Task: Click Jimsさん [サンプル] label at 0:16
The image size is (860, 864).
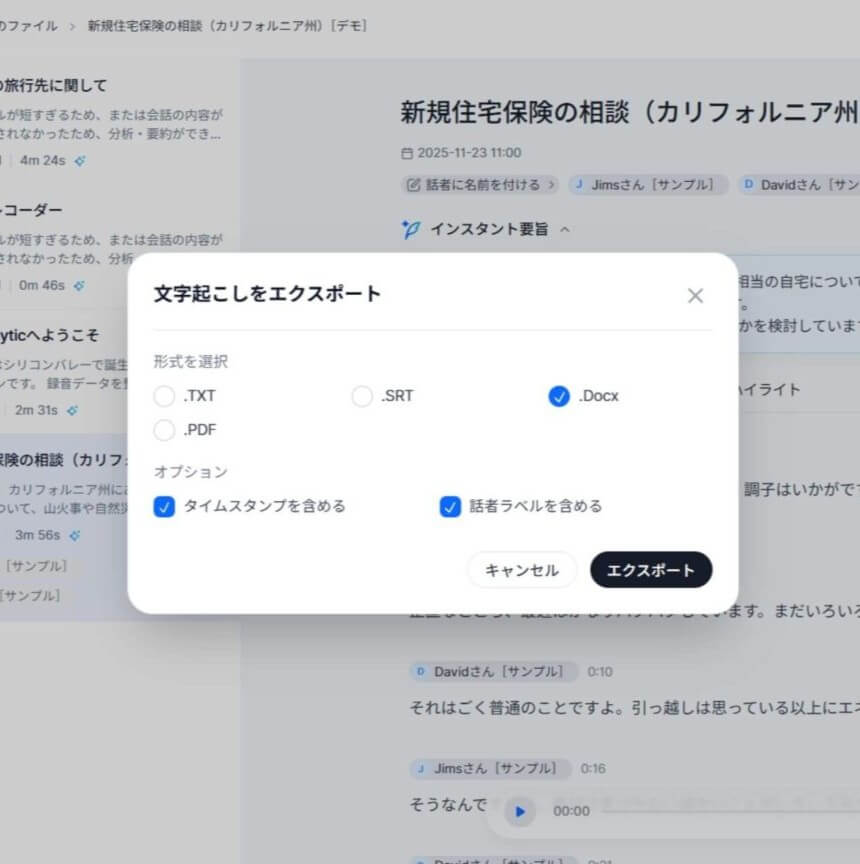Action: (x=490, y=768)
